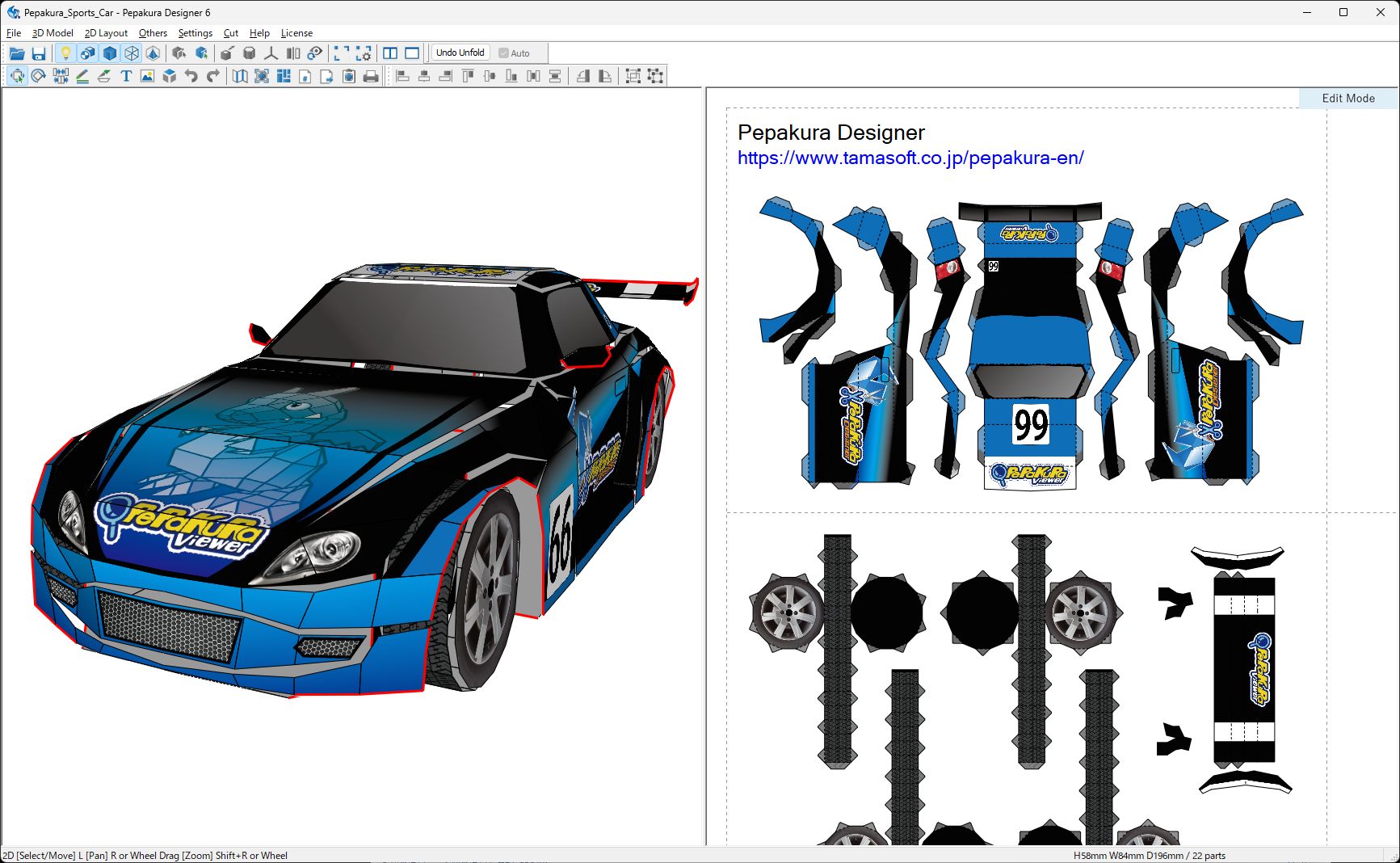This screenshot has width=1400, height=863.
Task: Open the Others menu
Action: (153, 33)
